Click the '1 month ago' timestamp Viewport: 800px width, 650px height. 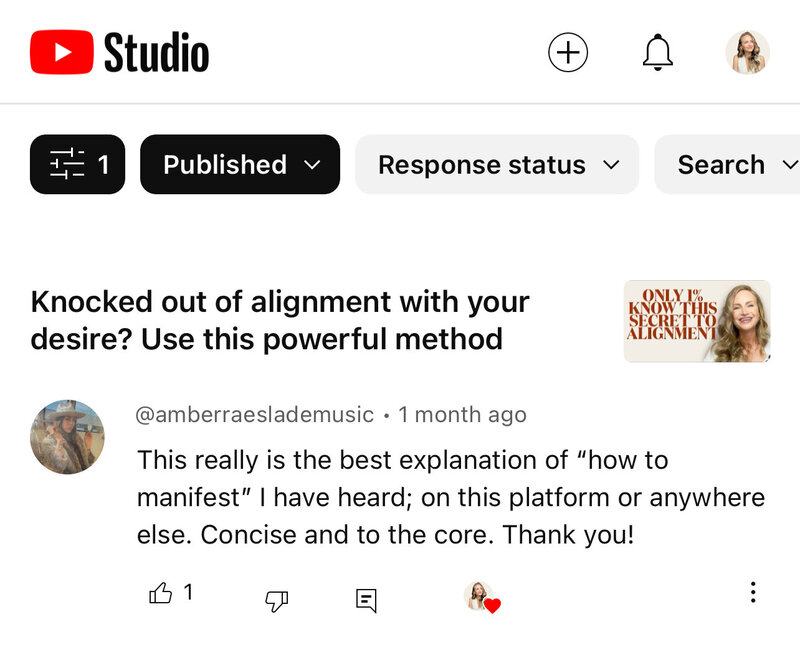(x=462, y=414)
